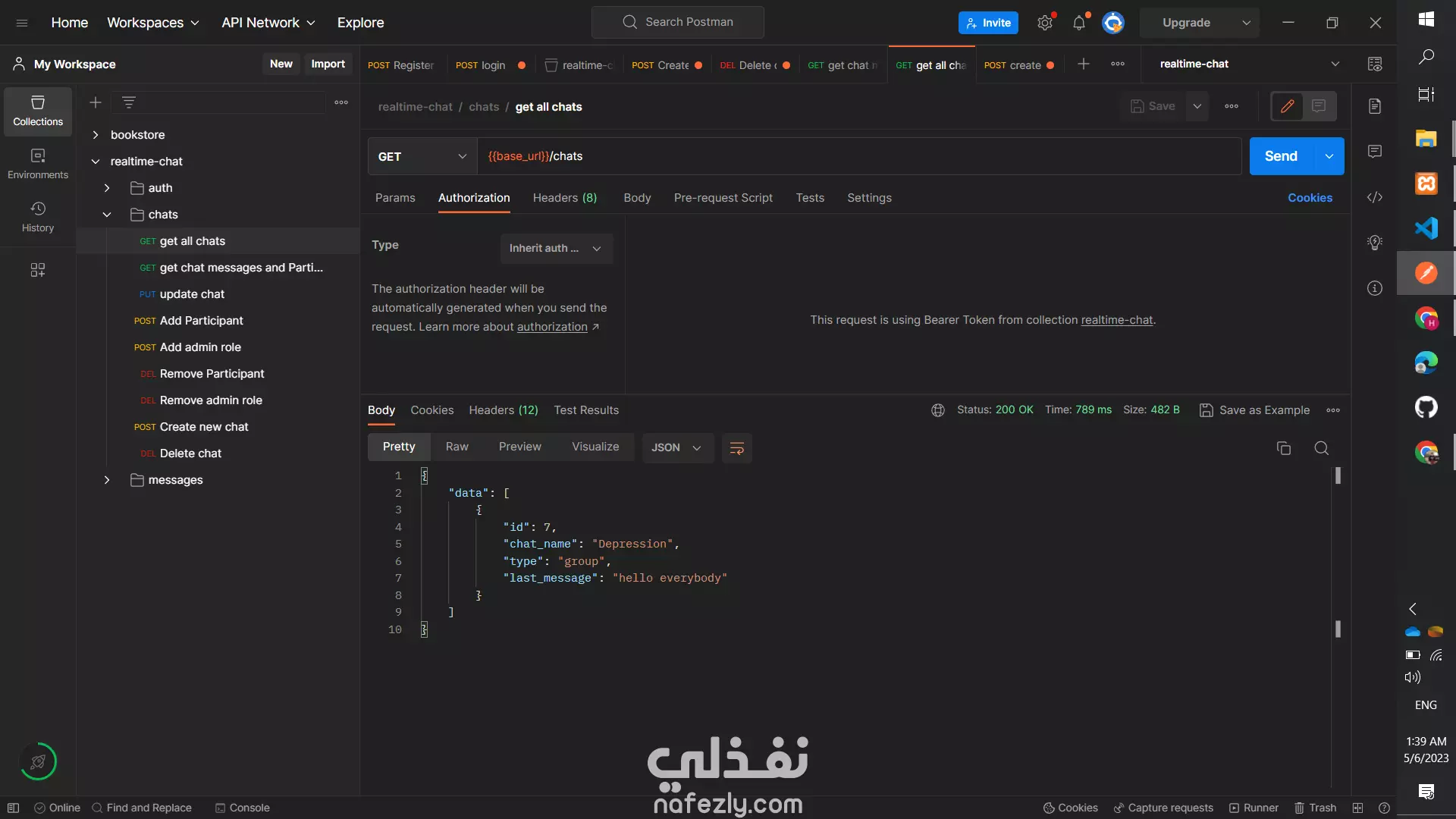Toggle the sidebar visibility in status bar
Image resolution: width=1456 pixels, height=819 pixels.
[13, 808]
